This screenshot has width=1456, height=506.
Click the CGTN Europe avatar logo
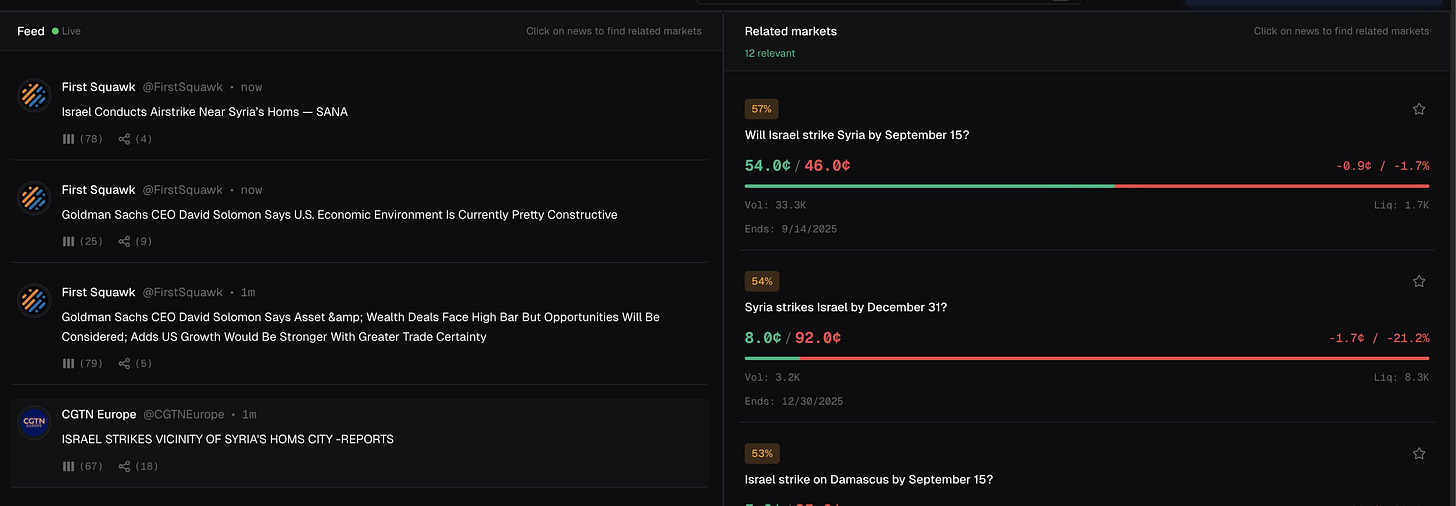pos(34,423)
